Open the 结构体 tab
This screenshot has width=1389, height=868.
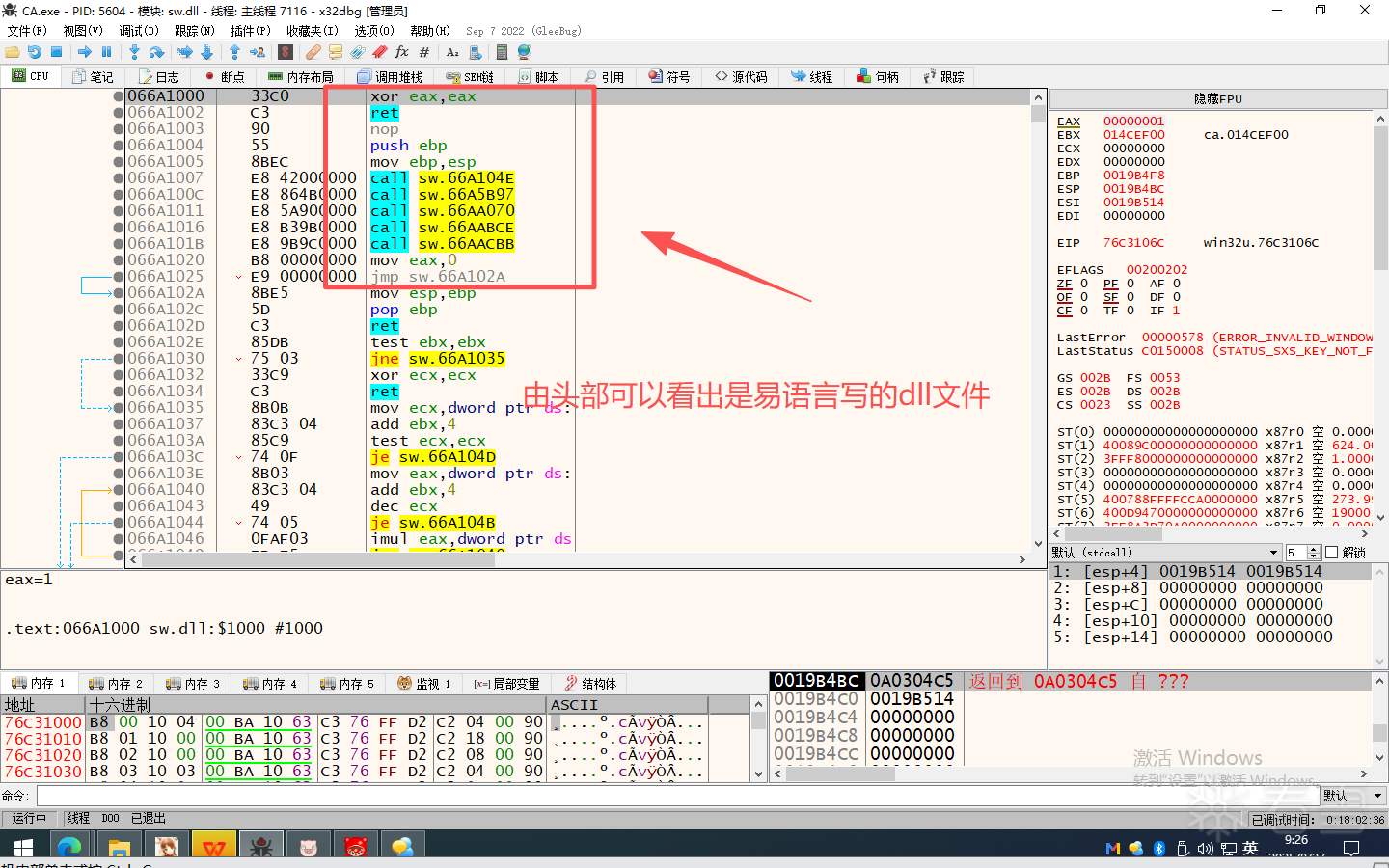tap(590, 684)
